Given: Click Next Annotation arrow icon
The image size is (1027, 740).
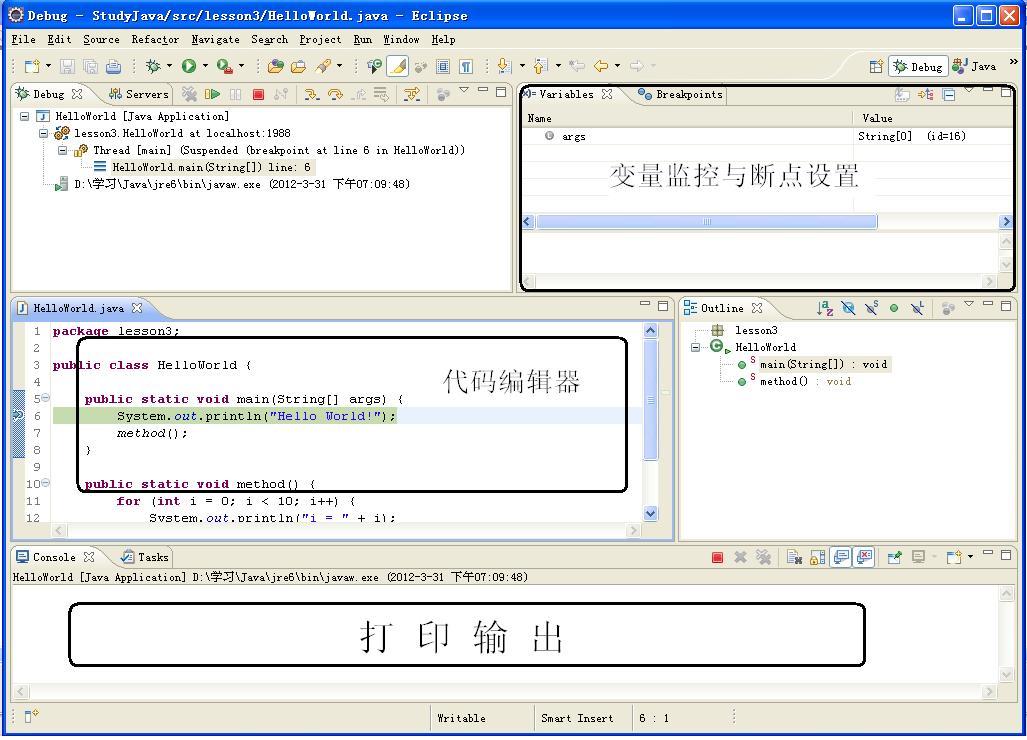Looking at the screenshot, I should coord(504,65).
